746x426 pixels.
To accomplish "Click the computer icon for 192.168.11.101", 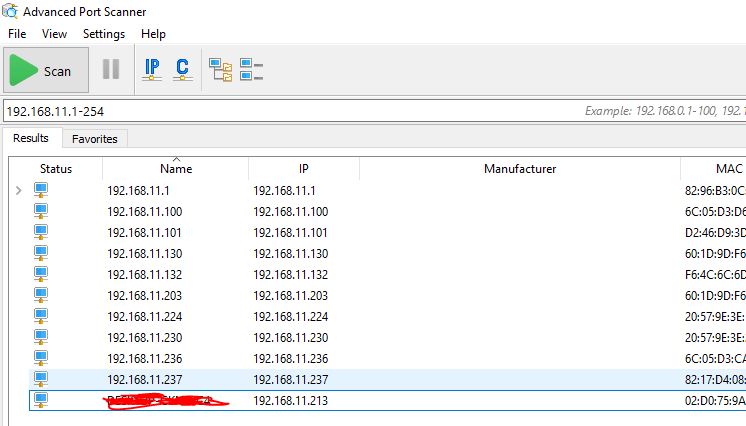I will [x=41, y=232].
